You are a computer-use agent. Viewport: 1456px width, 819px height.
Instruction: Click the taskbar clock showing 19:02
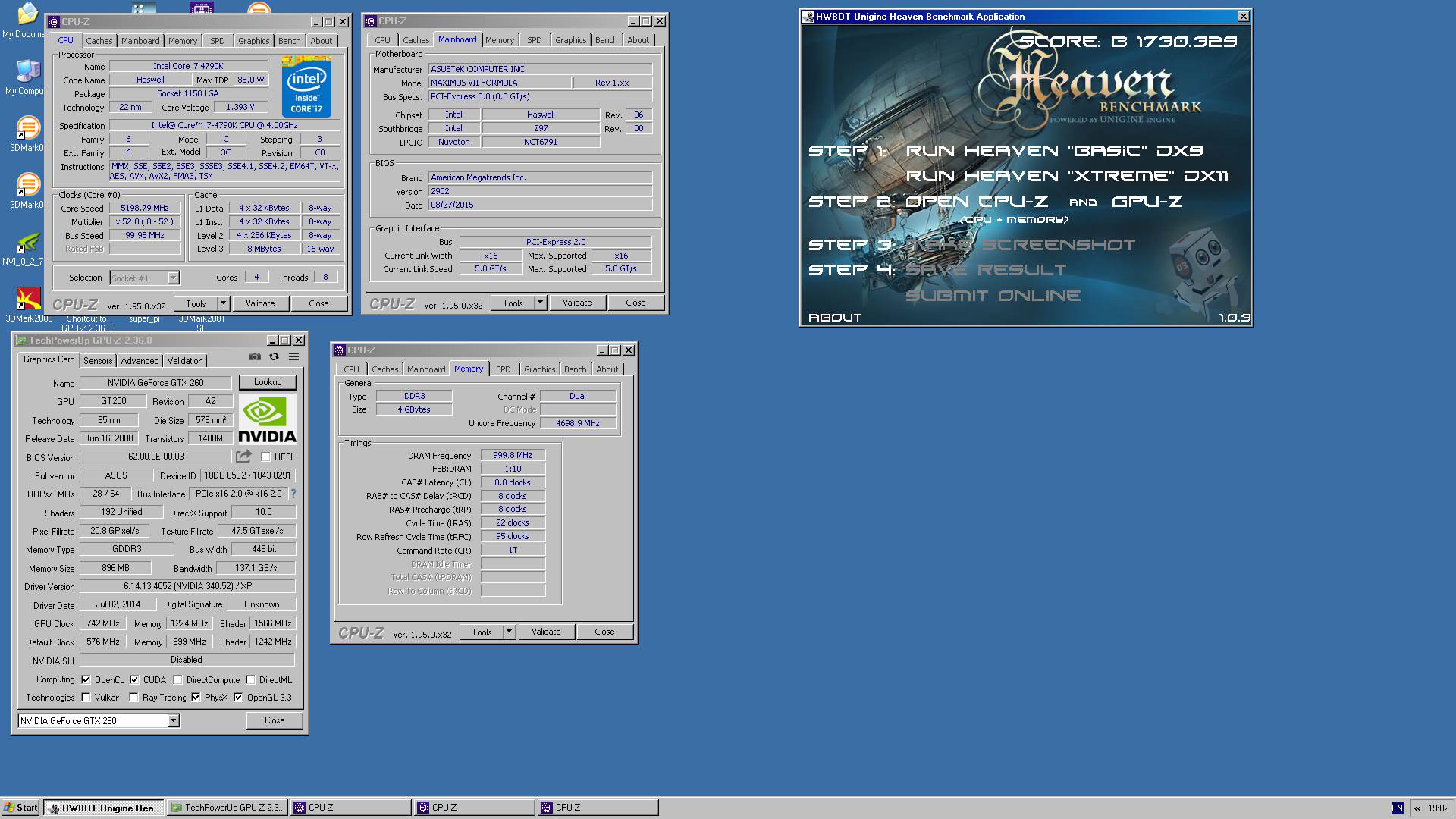1439,808
